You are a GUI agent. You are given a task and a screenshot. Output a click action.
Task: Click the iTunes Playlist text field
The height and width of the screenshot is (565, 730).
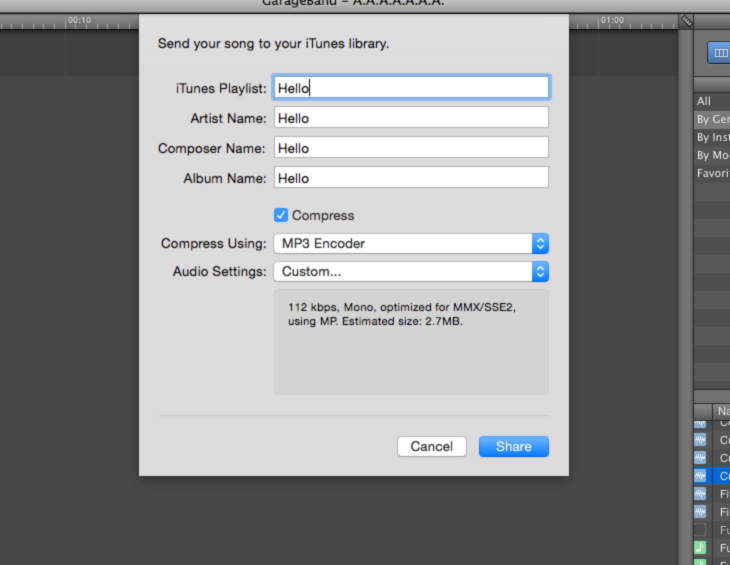click(411, 88)
